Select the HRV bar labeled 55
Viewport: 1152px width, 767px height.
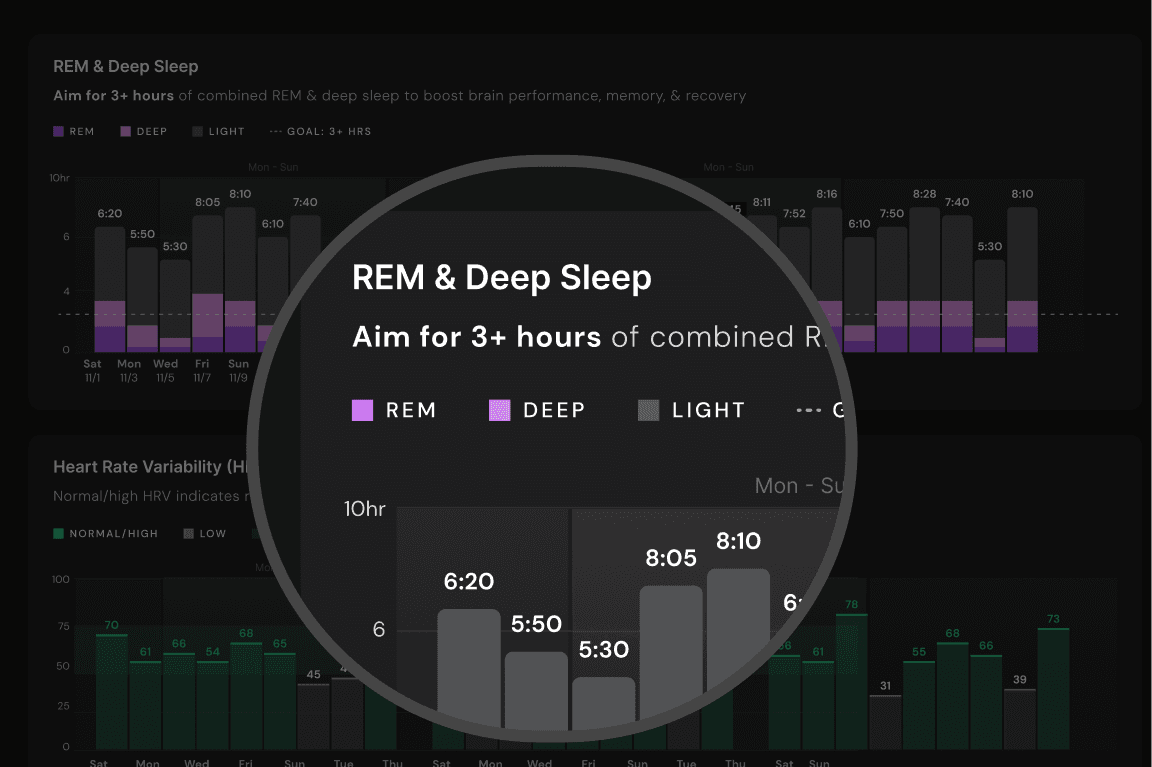[x=919, y=705]
